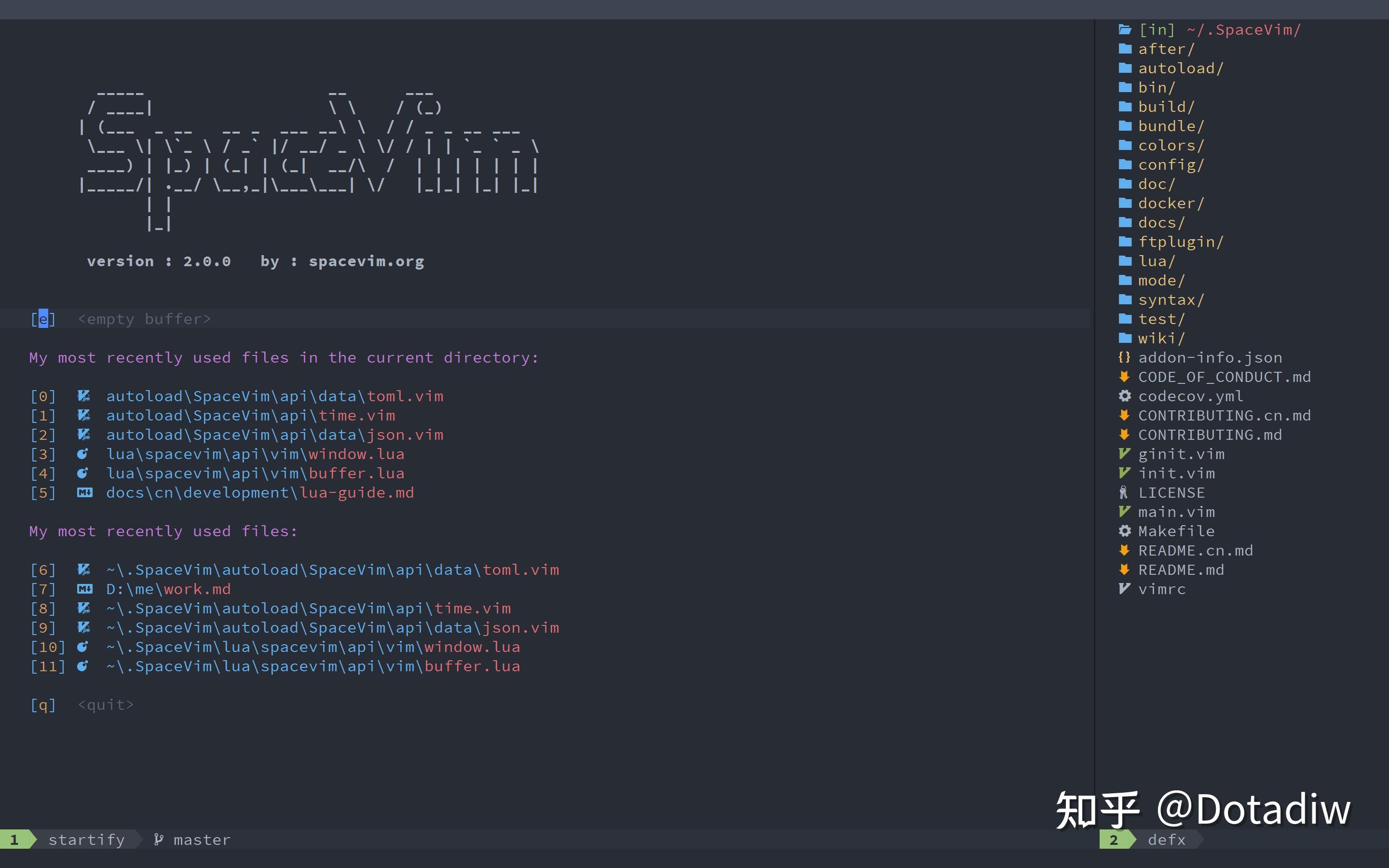Expand the autoload/ folder in file tree
Viewport: 1389px width, 868px height.
point(1180,68)
